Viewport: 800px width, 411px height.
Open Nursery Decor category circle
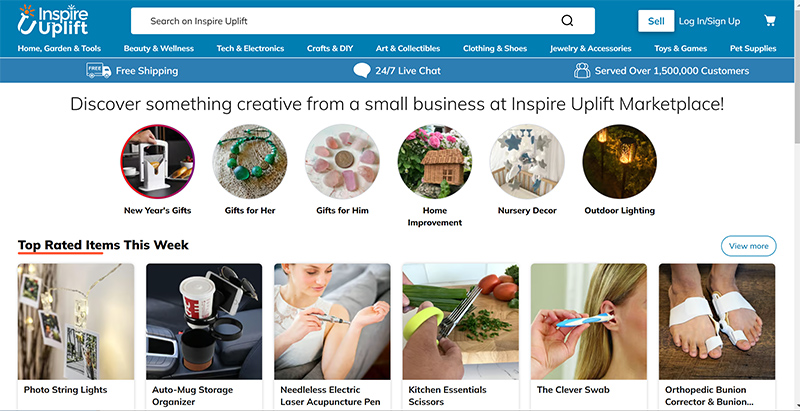527,162
